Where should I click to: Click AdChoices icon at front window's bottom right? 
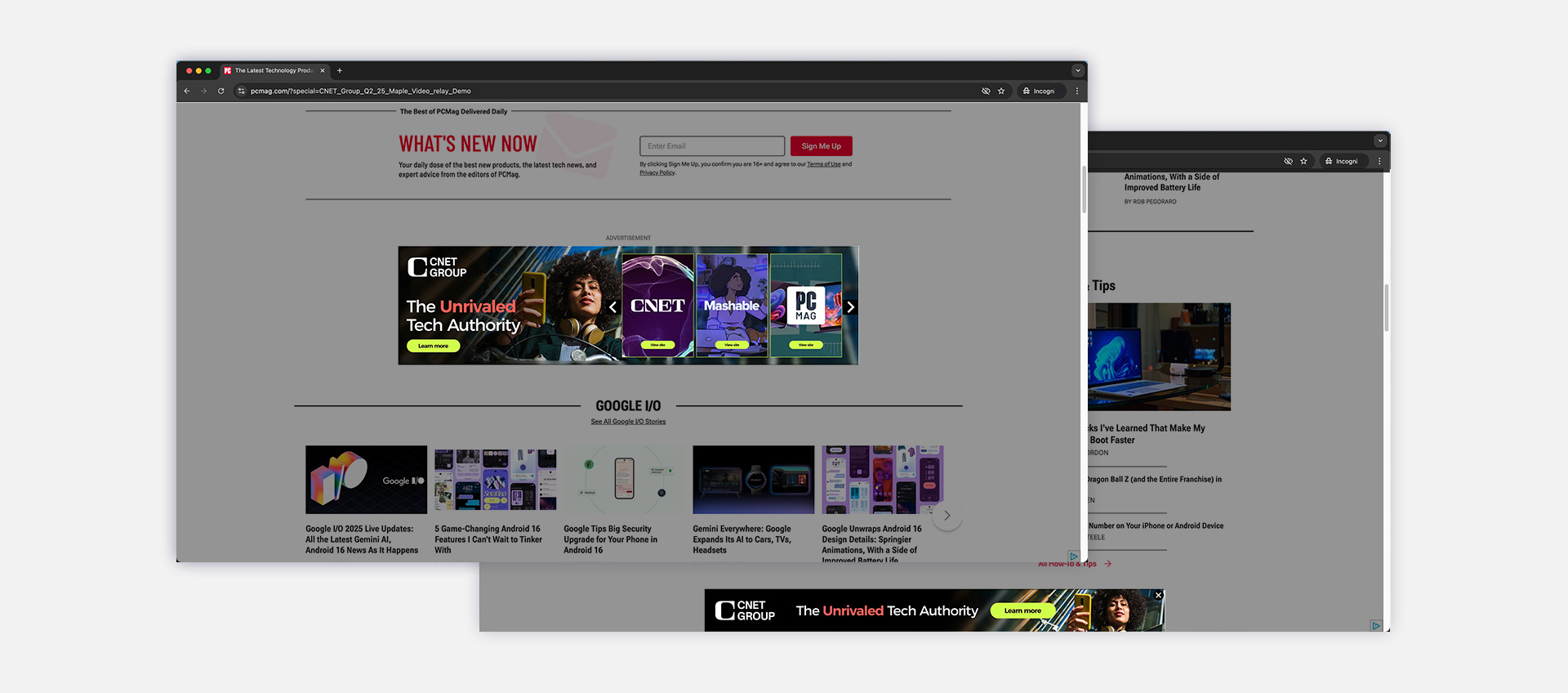pos(1074,557)
